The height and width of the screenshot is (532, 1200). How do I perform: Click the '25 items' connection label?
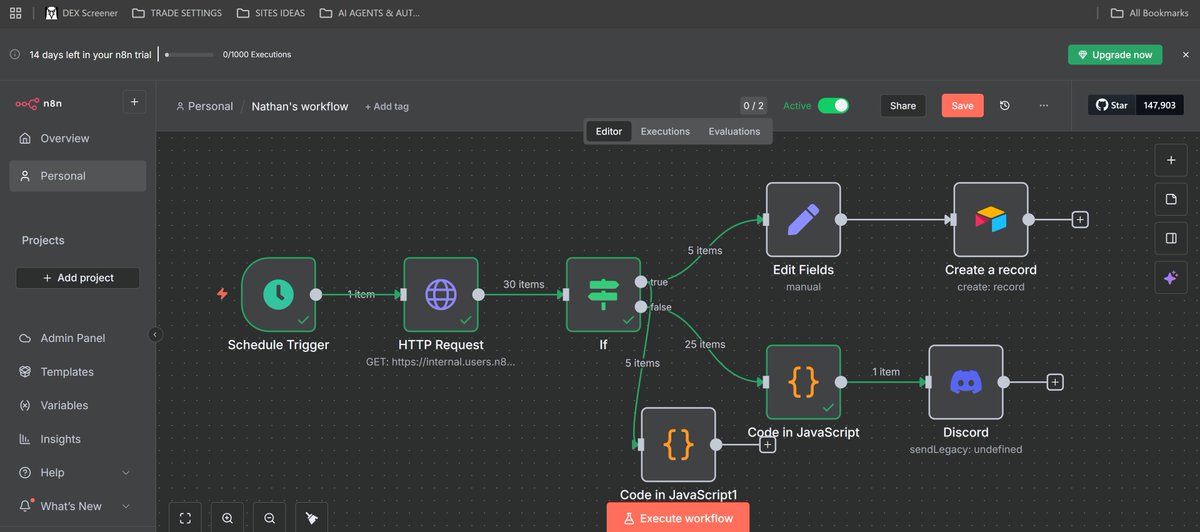pos(705,344)
